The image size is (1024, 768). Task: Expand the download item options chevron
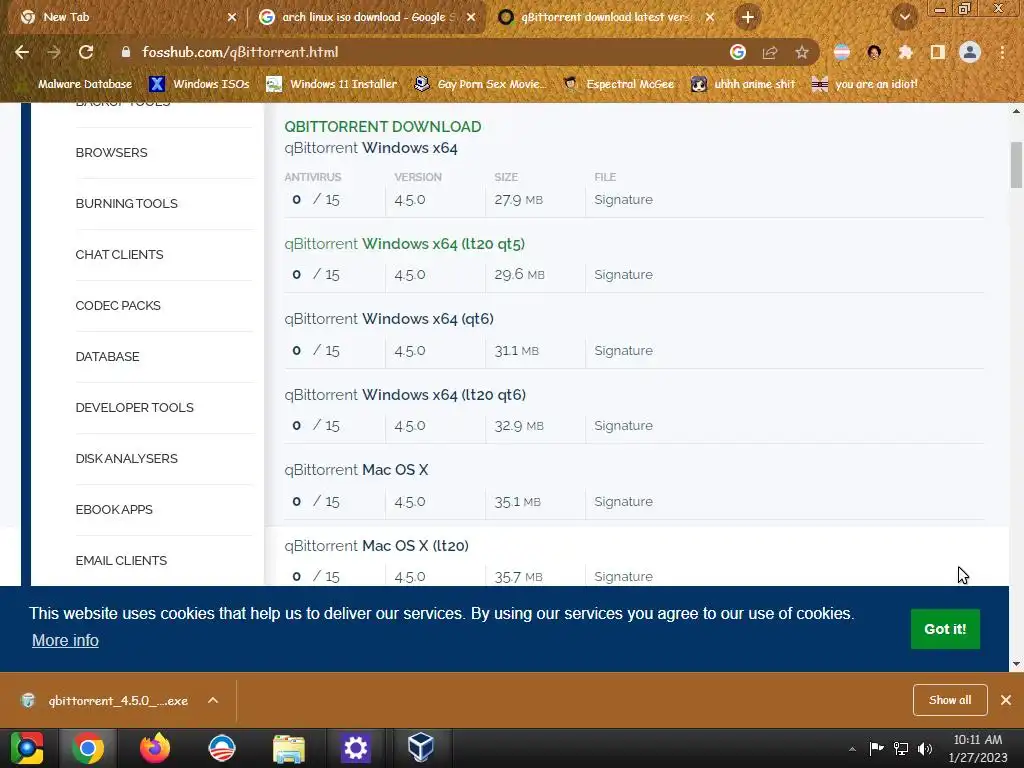[x=213, y=700]
